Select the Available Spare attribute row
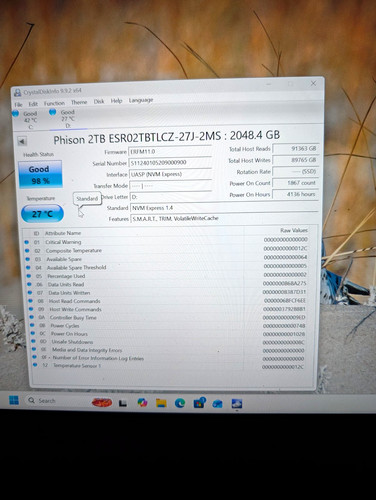 click(x=167, y=259)
